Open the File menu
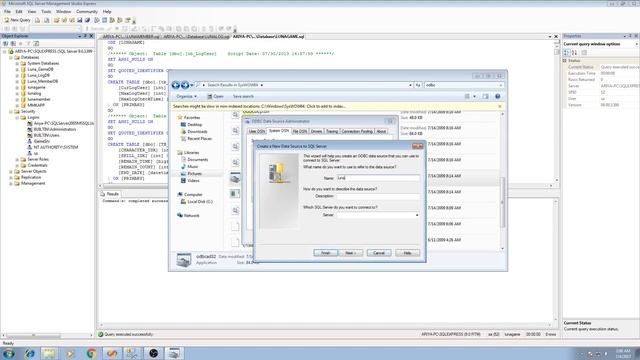Screen dimensions: 640x360 7,11
